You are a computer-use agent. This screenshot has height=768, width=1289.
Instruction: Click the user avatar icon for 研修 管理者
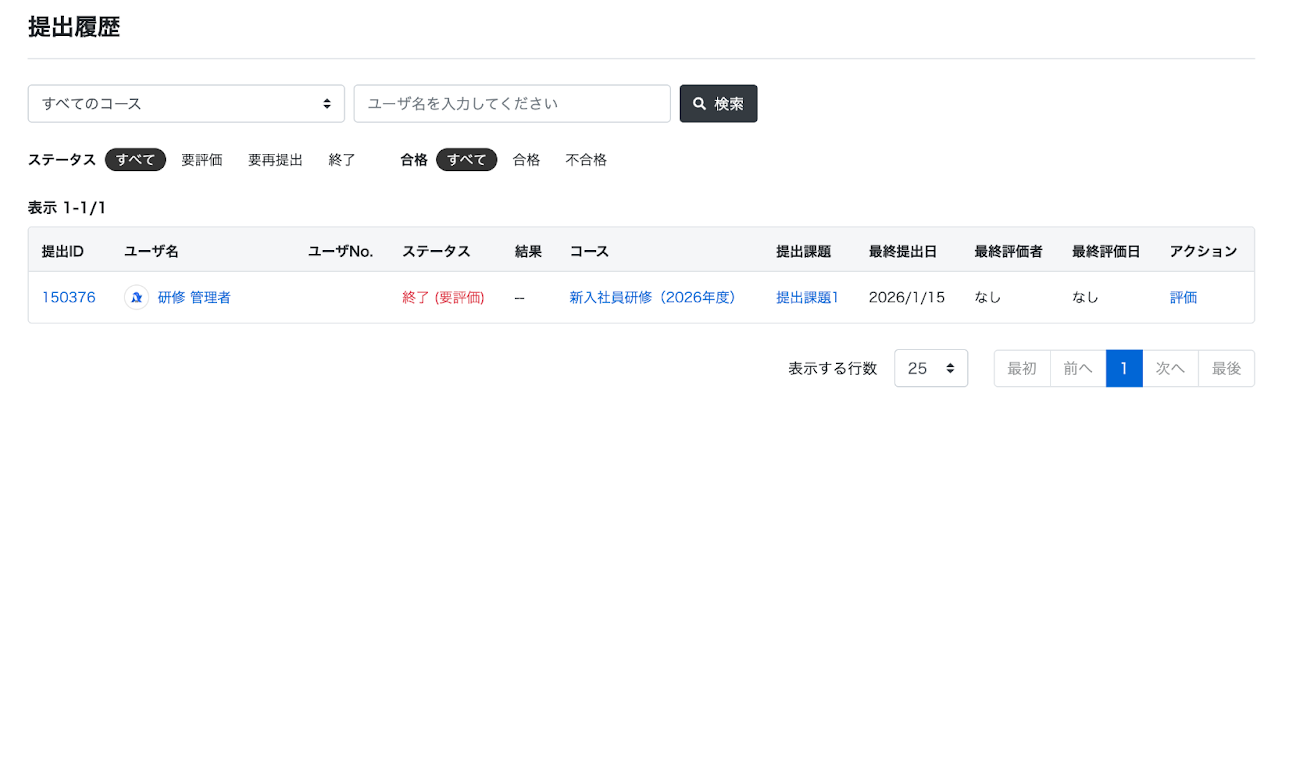tap(137, 297)
